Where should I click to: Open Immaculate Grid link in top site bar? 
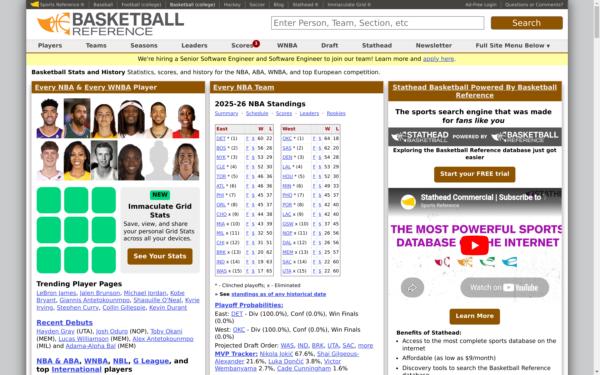[349, 5]
